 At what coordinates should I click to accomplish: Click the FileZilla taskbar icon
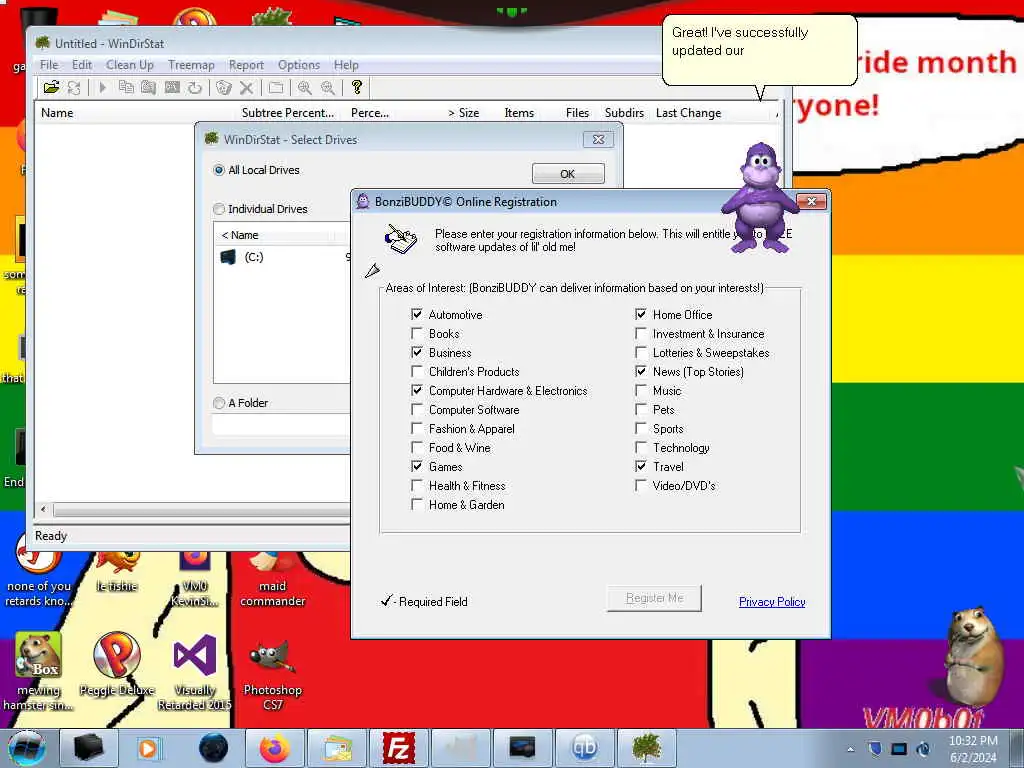(398, 748)
